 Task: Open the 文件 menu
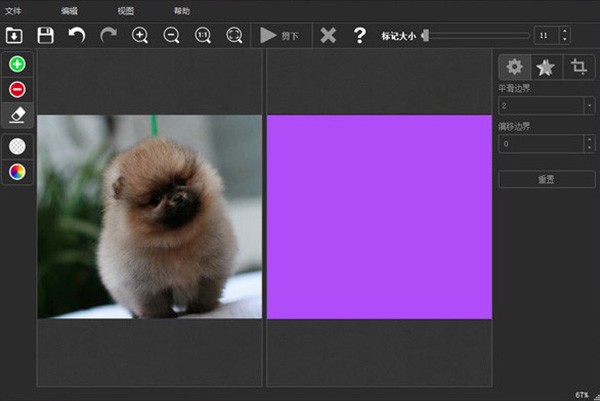[x=13, y=11]
